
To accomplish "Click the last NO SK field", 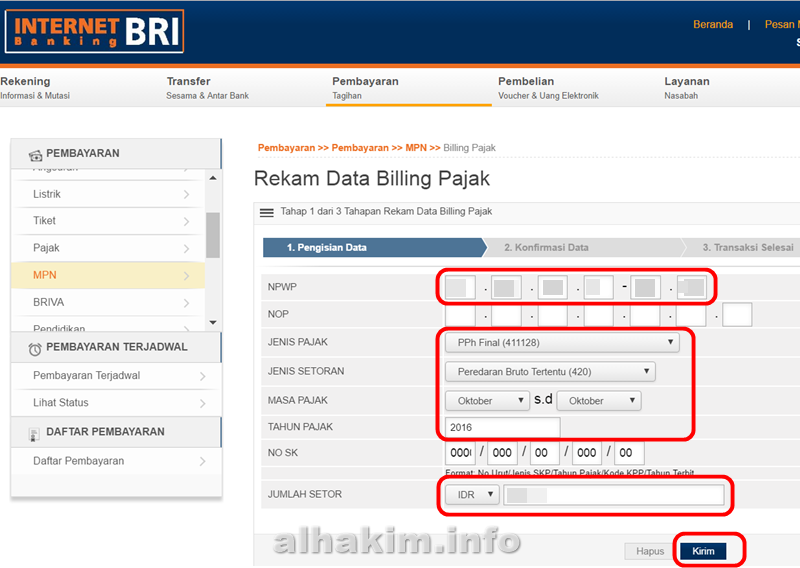I will pyautogui.click(x=630, y=453).
